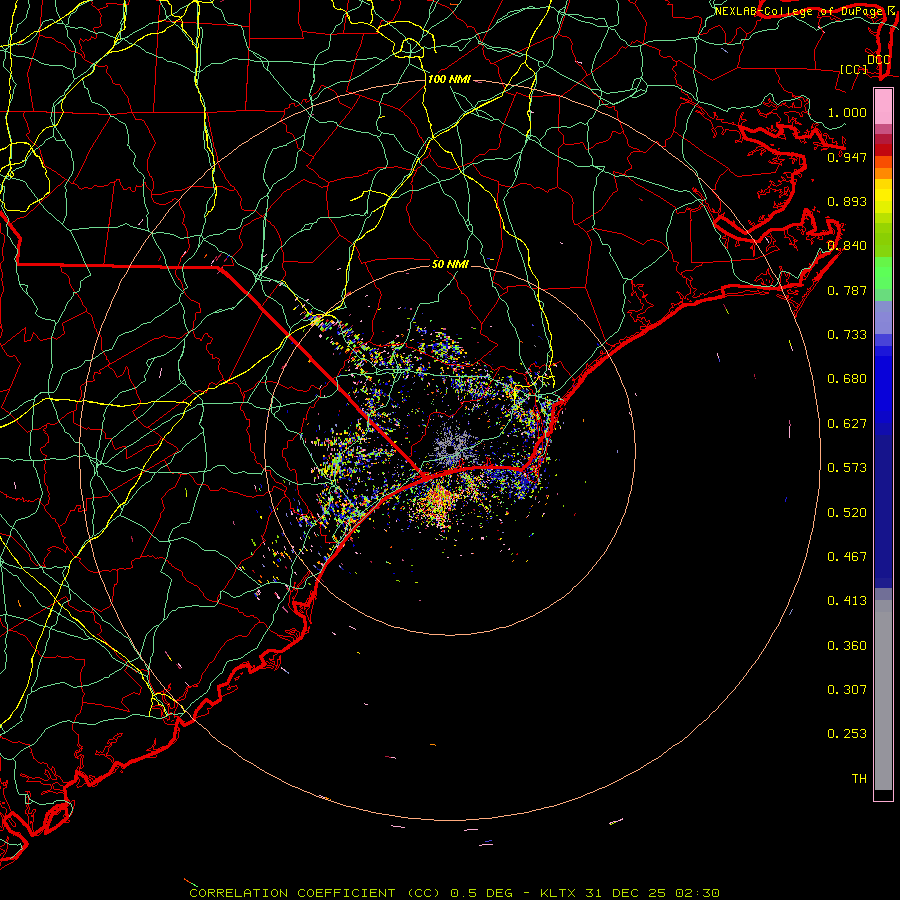The image size is (900, 900).
Task: Click the KLTX station identifier in footer
Action: 557,893
